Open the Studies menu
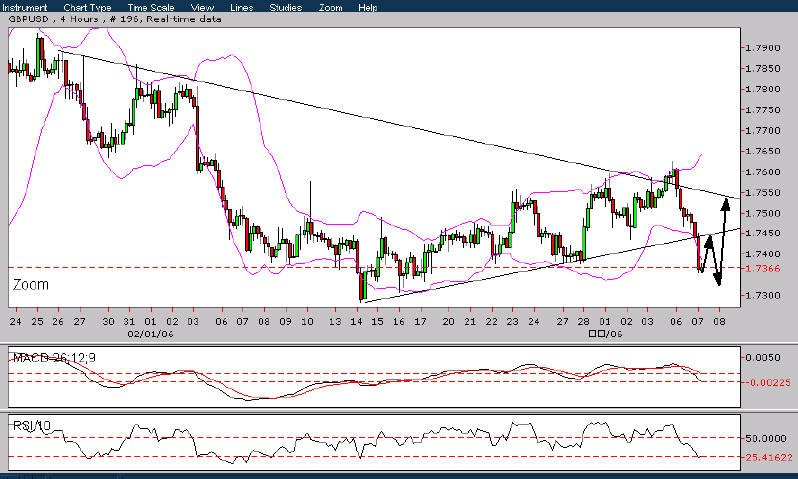This screenshot has height=479, width=798. pos(286,7)
